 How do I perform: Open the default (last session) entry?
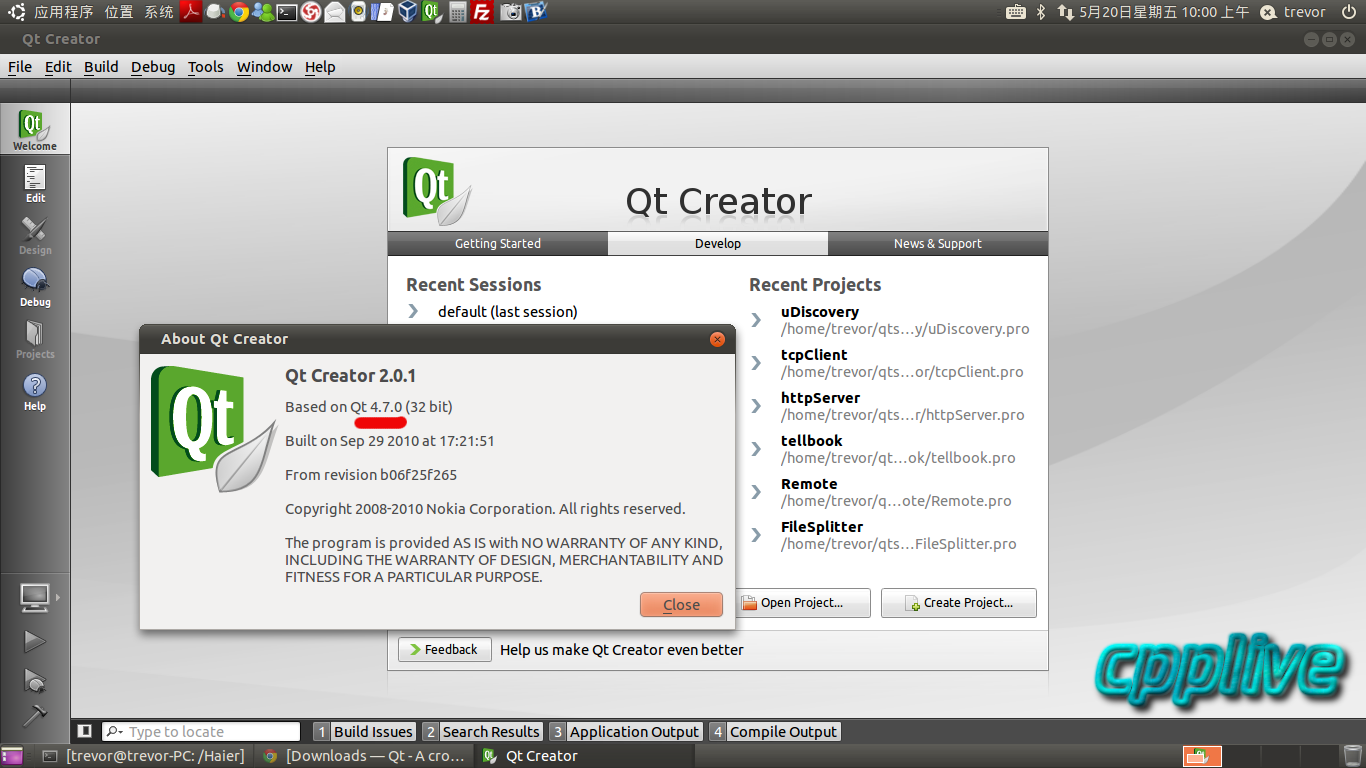pos(508,312)
